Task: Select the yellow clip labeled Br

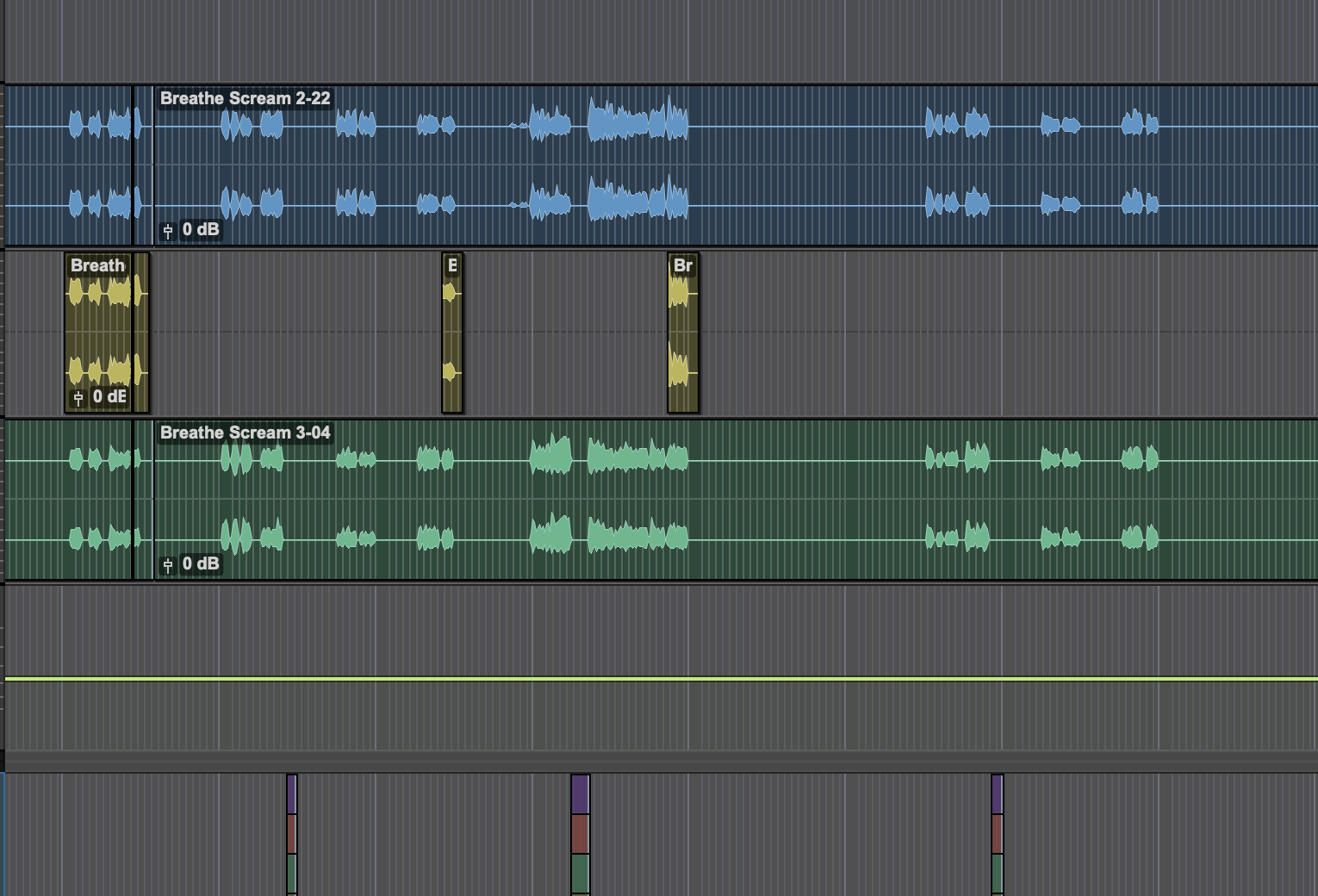Action: tap(683, 333)
